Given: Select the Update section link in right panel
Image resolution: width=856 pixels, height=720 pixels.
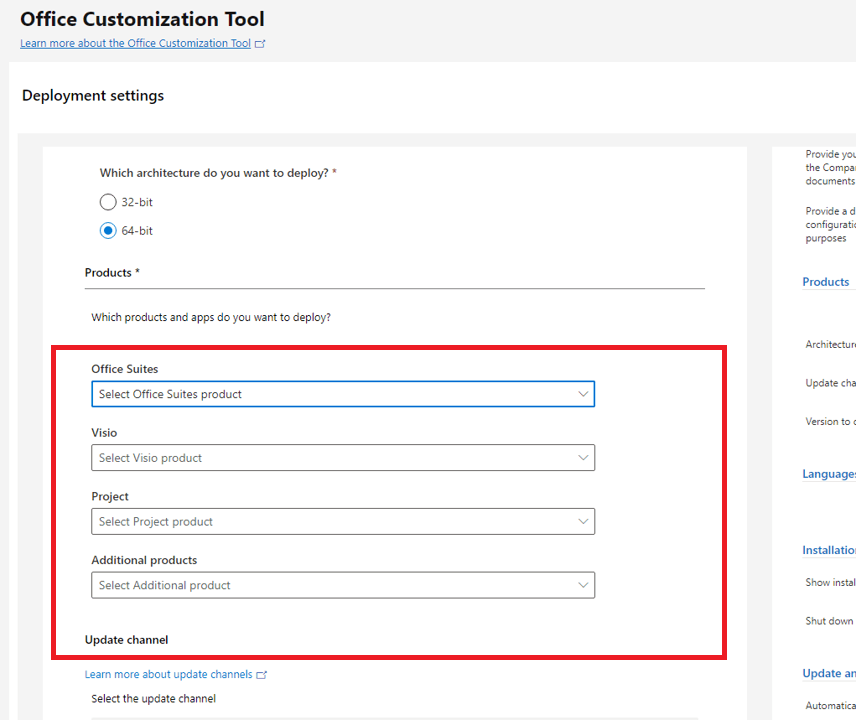Looking at the screenshot, I should tap(828, 673).
